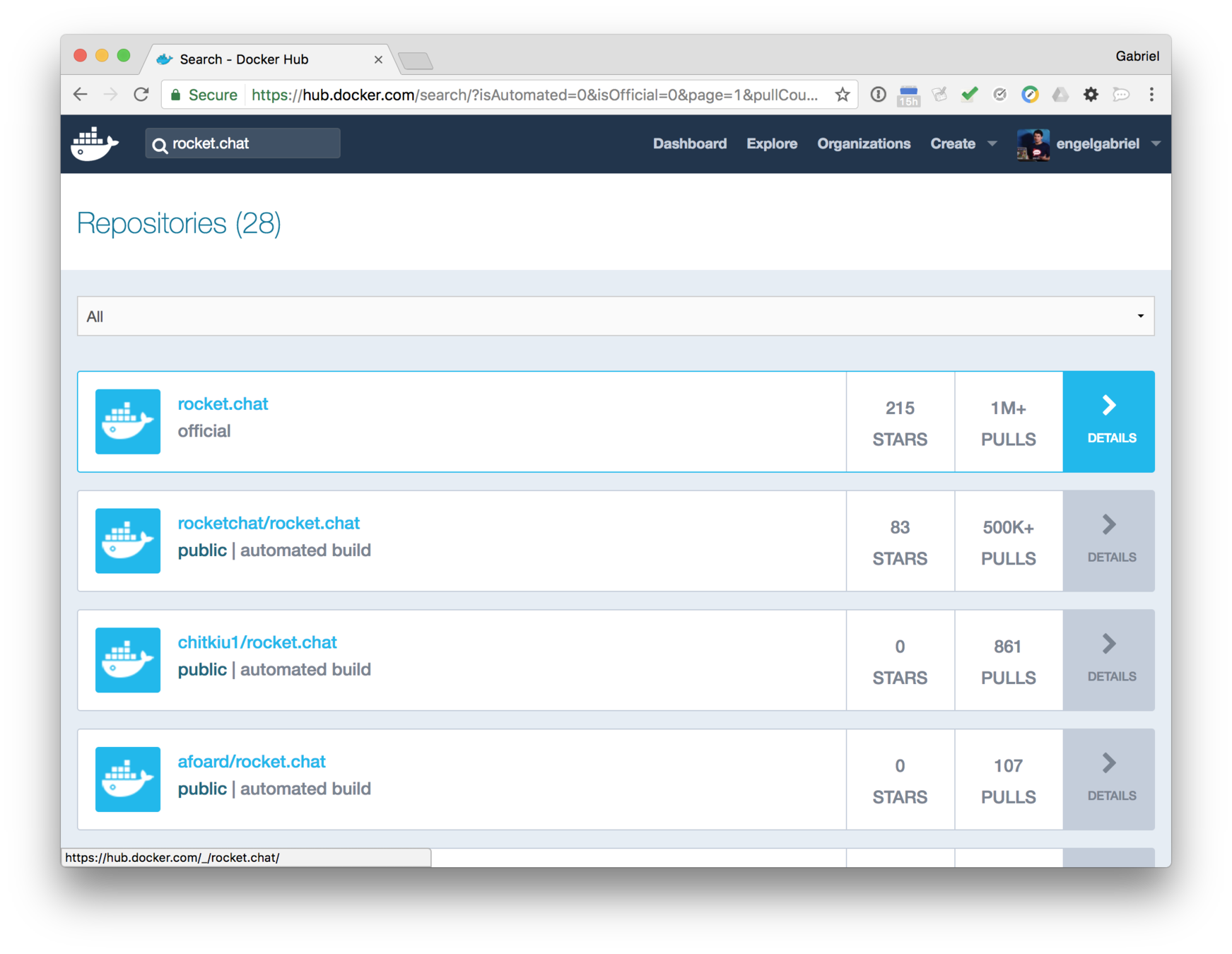Focus the rocket.chat search field
Screen dimensions: 1232x954
(x=242, y=143)
